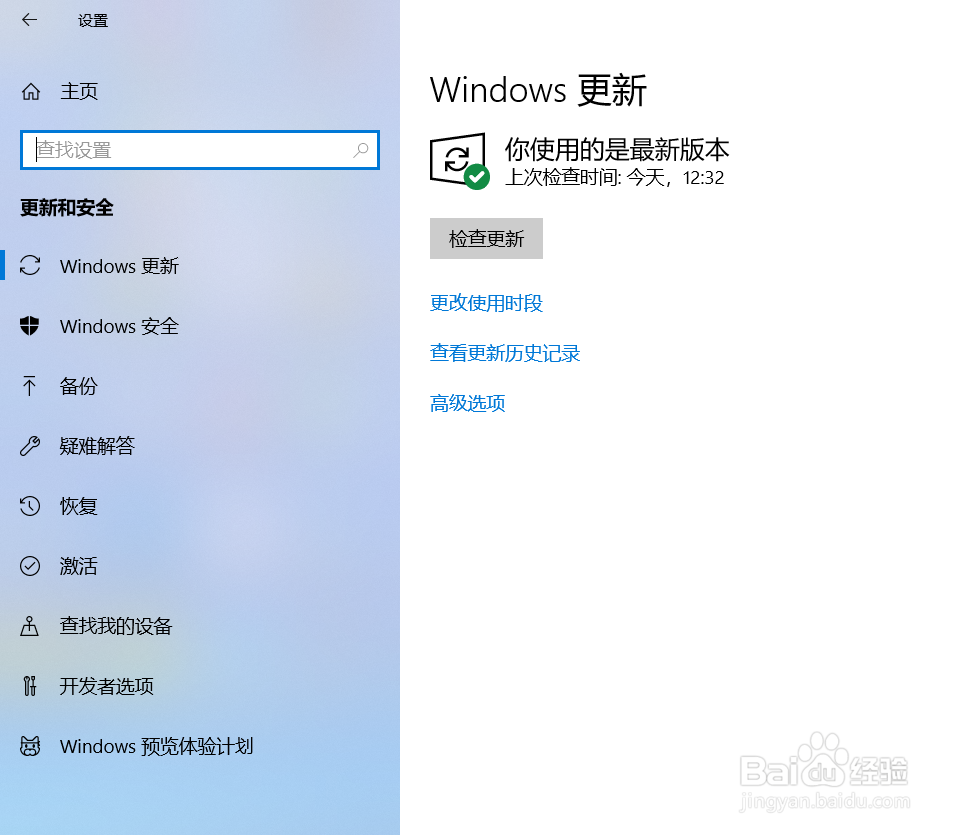
Task: Go back with the arrow icon
Action: pos(29,20)
